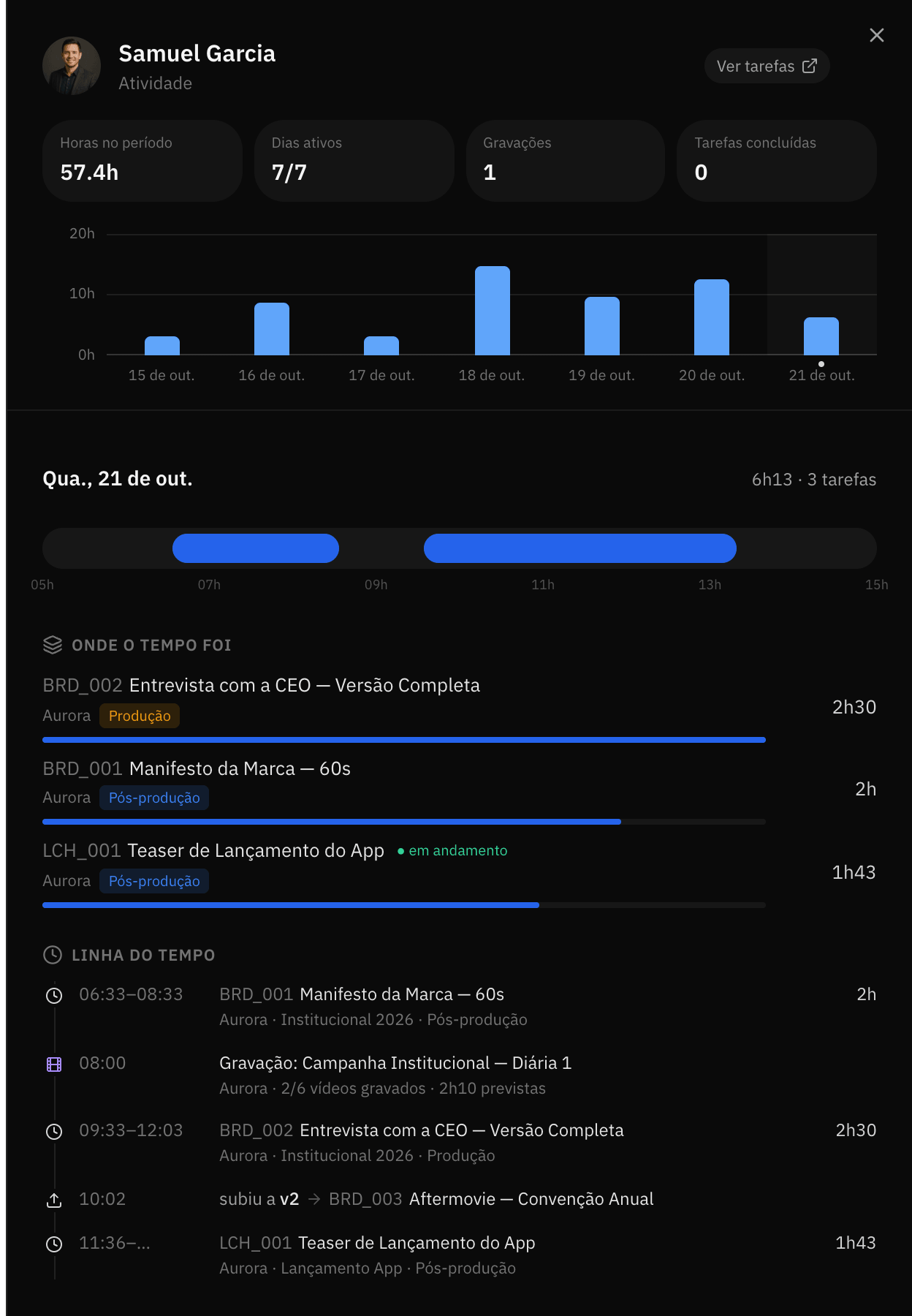Open BRD_003 Aftermovie — Convenção Anual link
The image size is (912, 1316).
tap(491, 1199)
